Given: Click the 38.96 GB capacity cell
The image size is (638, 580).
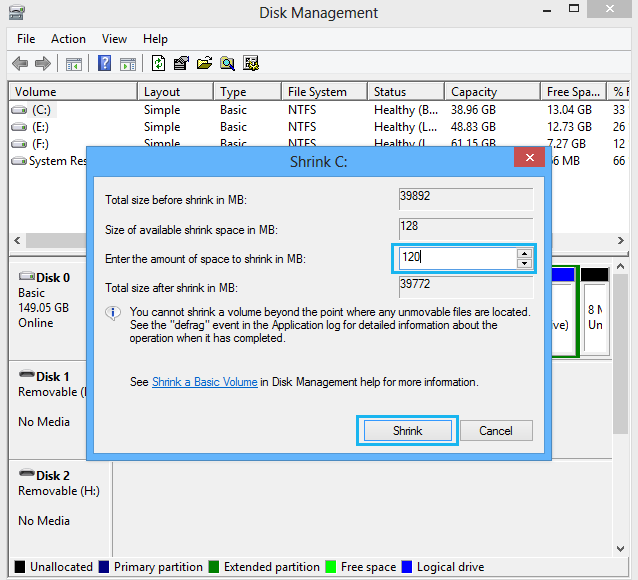Looking at the screenshot, I should (473, 110).
